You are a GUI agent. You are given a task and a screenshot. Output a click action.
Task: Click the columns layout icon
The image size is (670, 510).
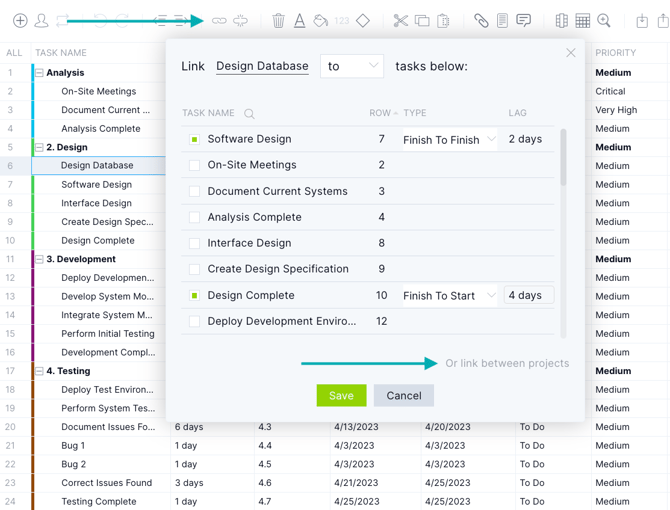(x=561, y=21)
